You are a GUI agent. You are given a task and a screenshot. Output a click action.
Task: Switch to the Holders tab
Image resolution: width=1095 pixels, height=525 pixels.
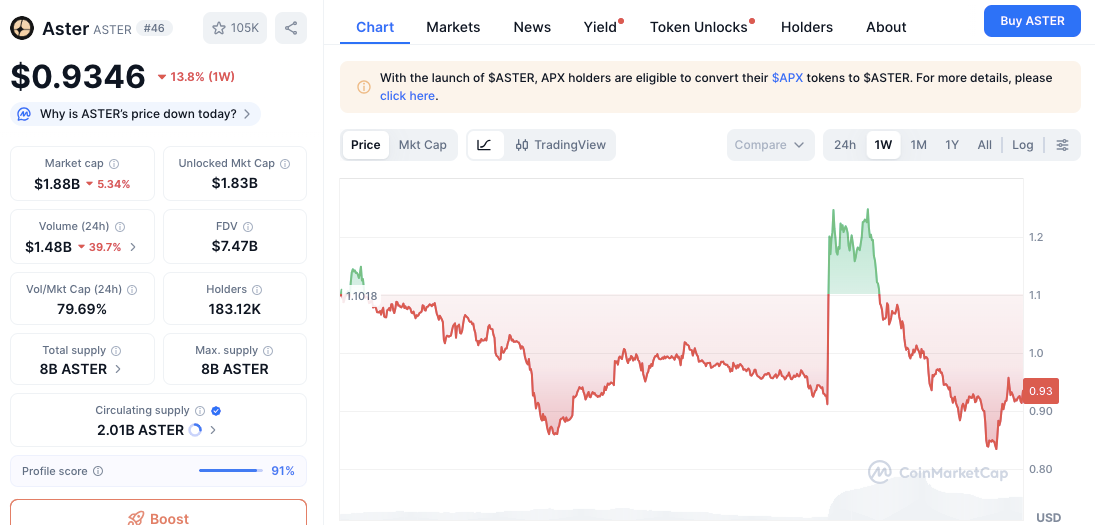806,27
